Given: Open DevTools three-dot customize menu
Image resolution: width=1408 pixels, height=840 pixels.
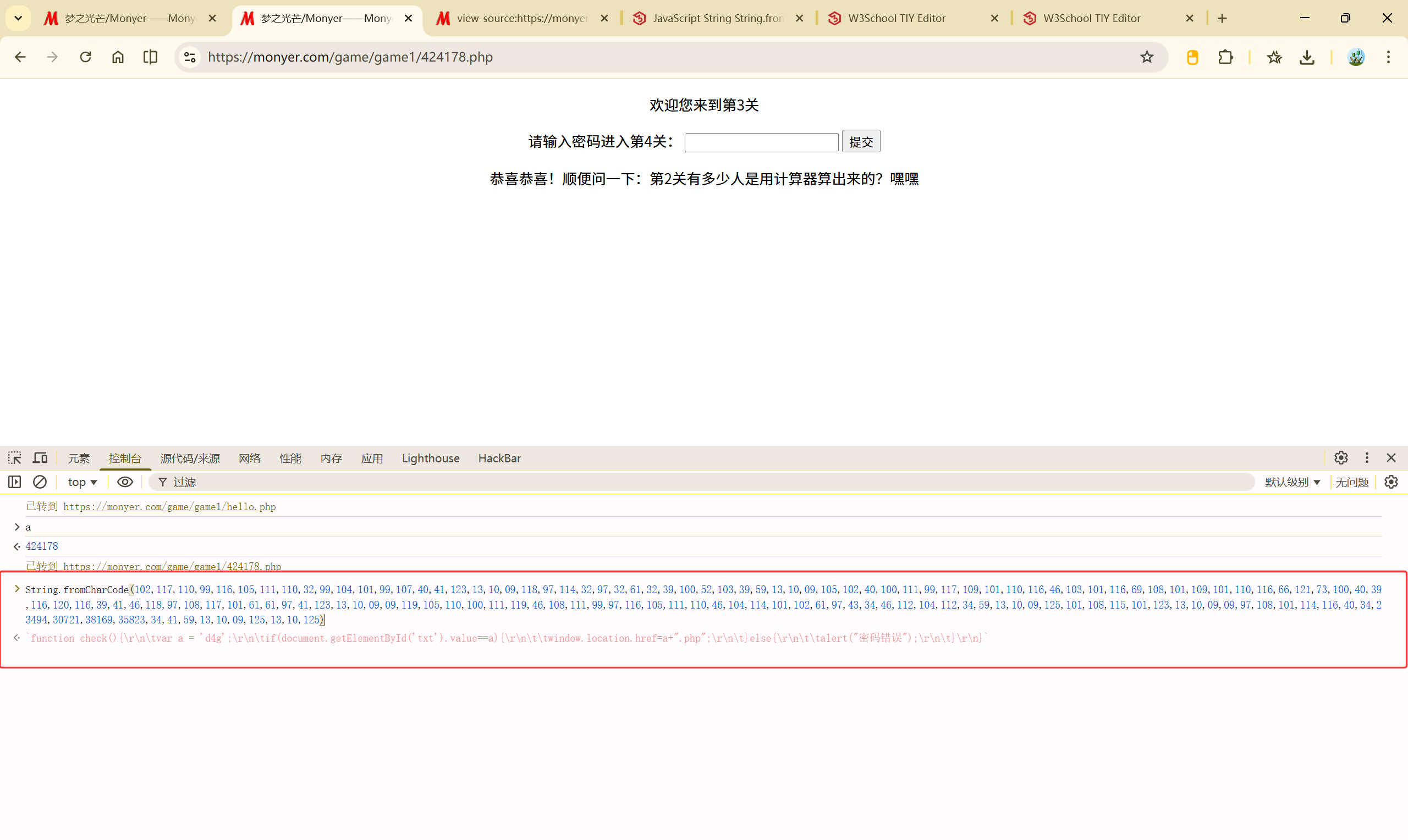Looking at the screenshot, I should click(1367, 457).
